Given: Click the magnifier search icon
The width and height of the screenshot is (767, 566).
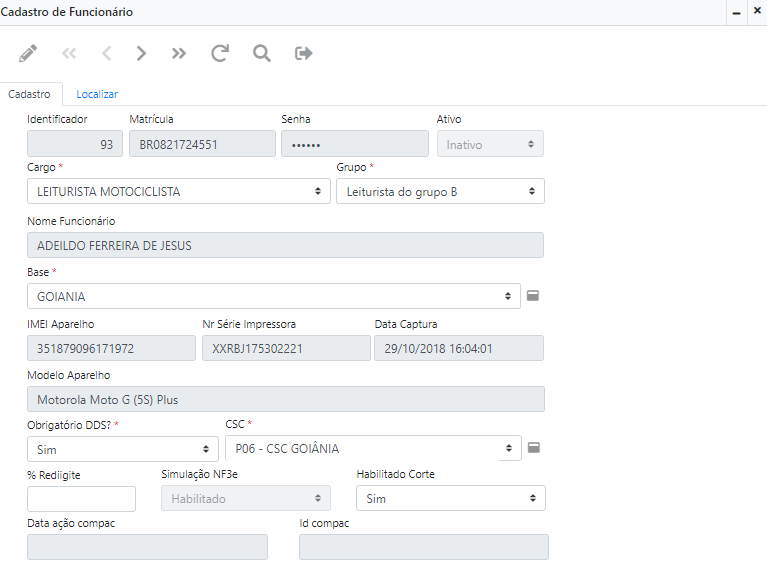Looking at the screenshot, I should [x=262, y=53].
